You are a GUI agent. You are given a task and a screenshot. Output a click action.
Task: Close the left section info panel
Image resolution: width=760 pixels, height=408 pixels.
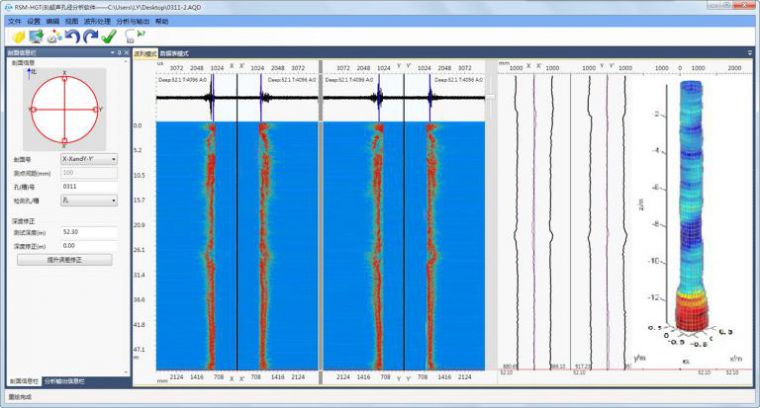click(126, 53)
